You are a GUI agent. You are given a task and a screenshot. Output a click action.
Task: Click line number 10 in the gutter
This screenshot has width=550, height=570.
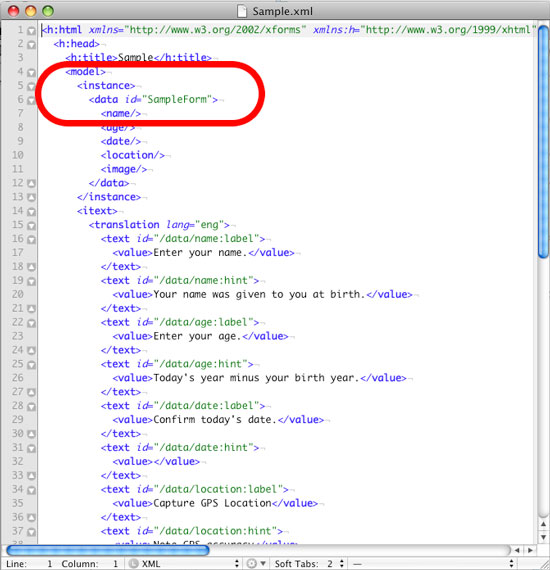(18, 155)
